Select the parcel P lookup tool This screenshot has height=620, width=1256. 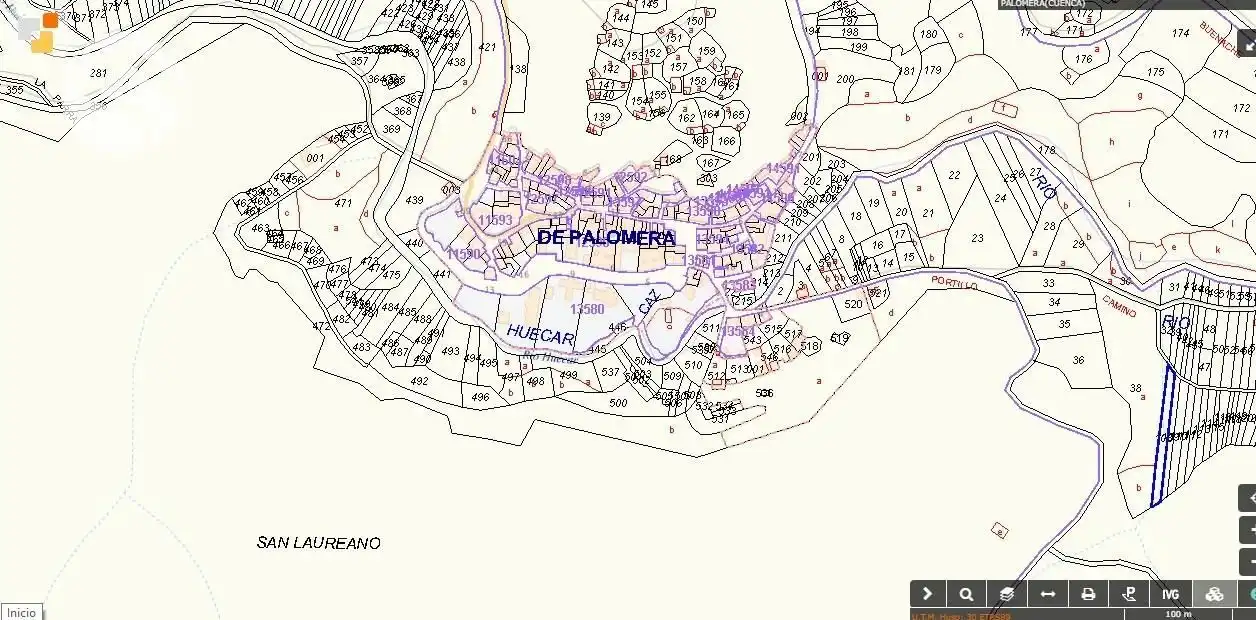(1130, 594)
